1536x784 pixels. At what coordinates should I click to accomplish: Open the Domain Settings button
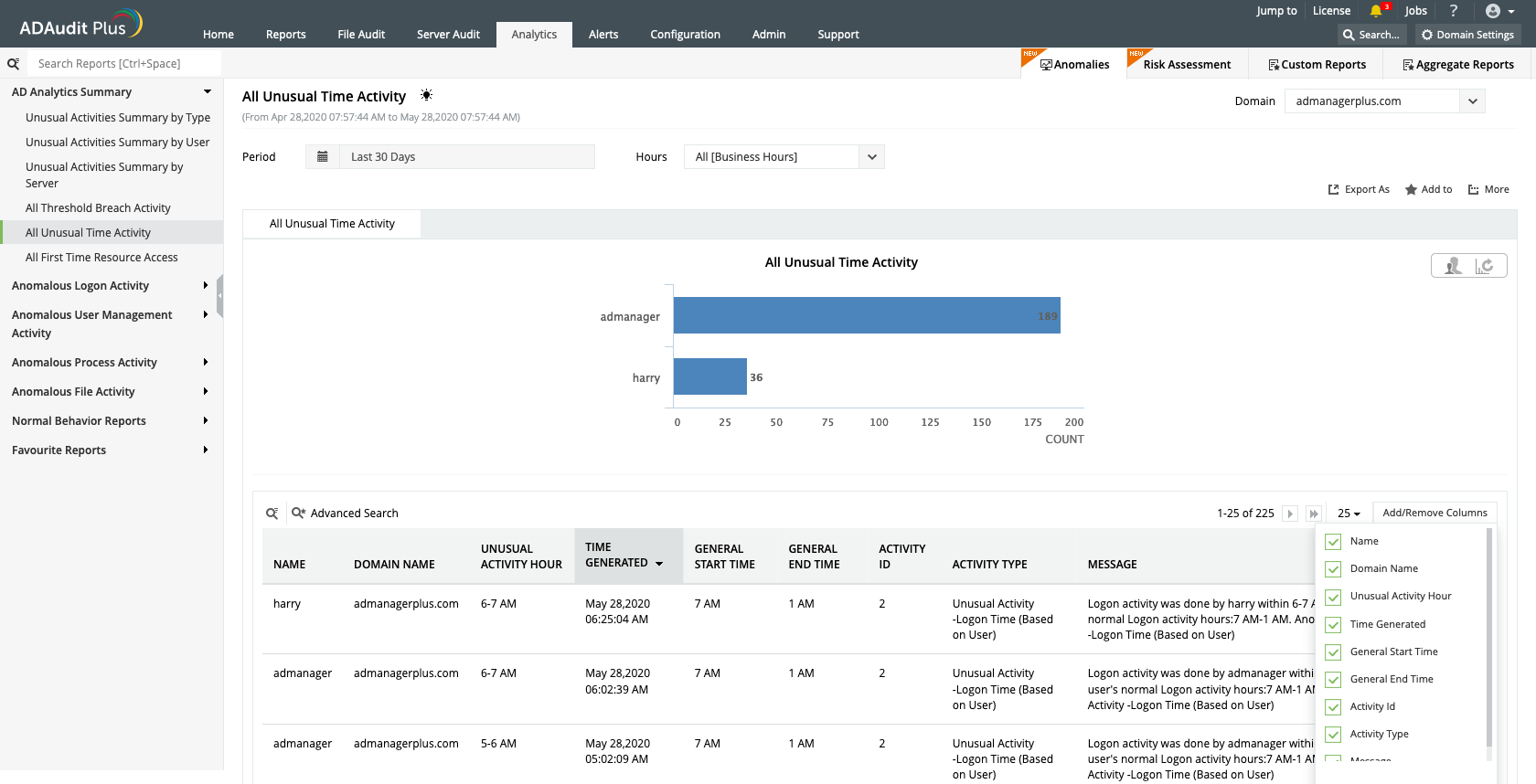(1467, 35)
